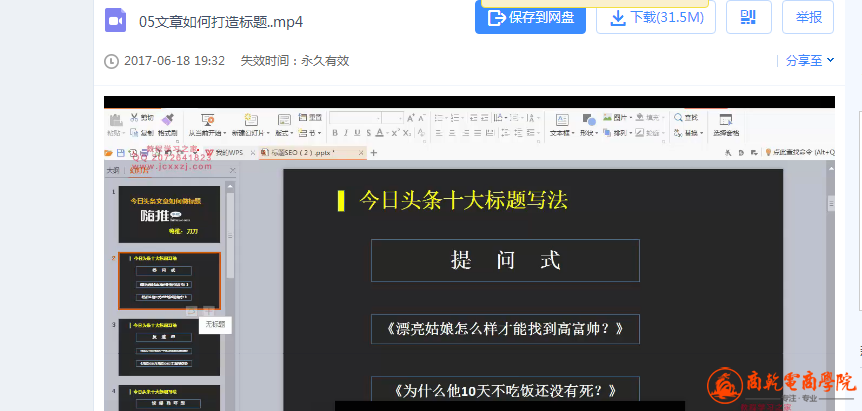Click the slide title 今日头条十大标题写法
Viewport: 862px width, 411px height.
pyautogui.click(x=463, y=200)
